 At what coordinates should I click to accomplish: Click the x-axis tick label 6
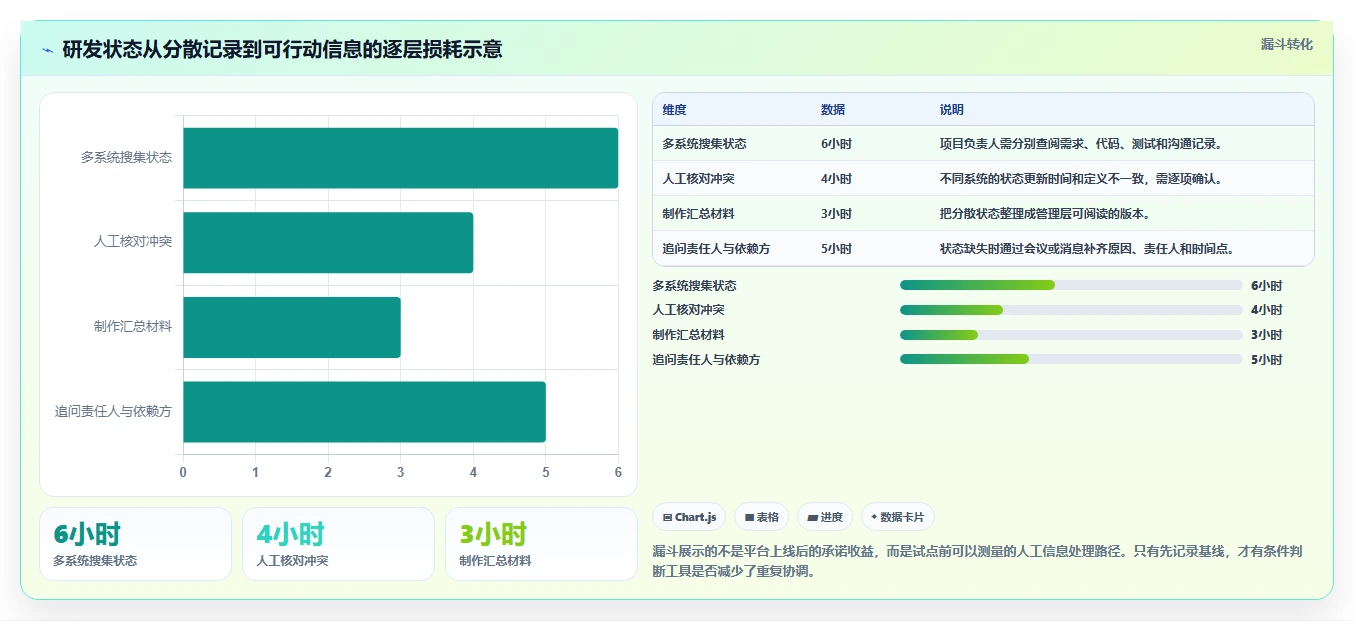618,472
